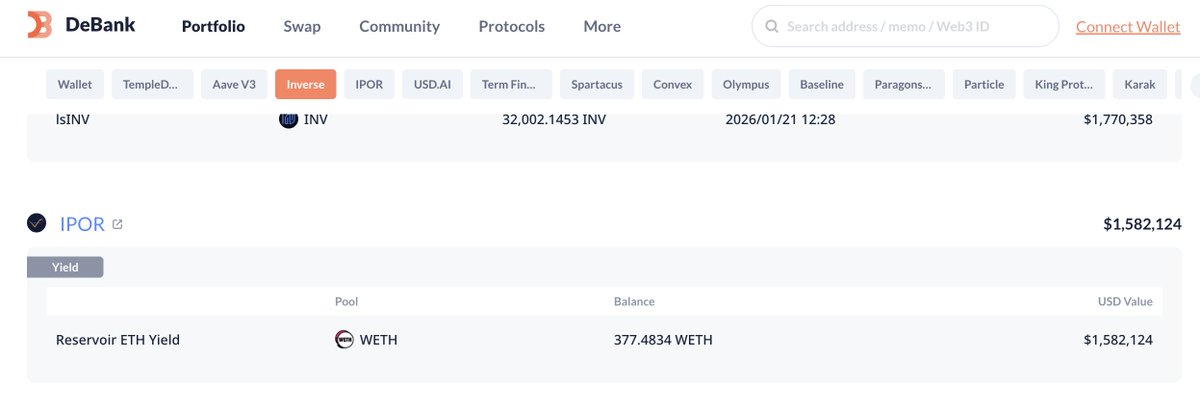
Task: Click the Connect Wallet link
Action: (1128, 27)
